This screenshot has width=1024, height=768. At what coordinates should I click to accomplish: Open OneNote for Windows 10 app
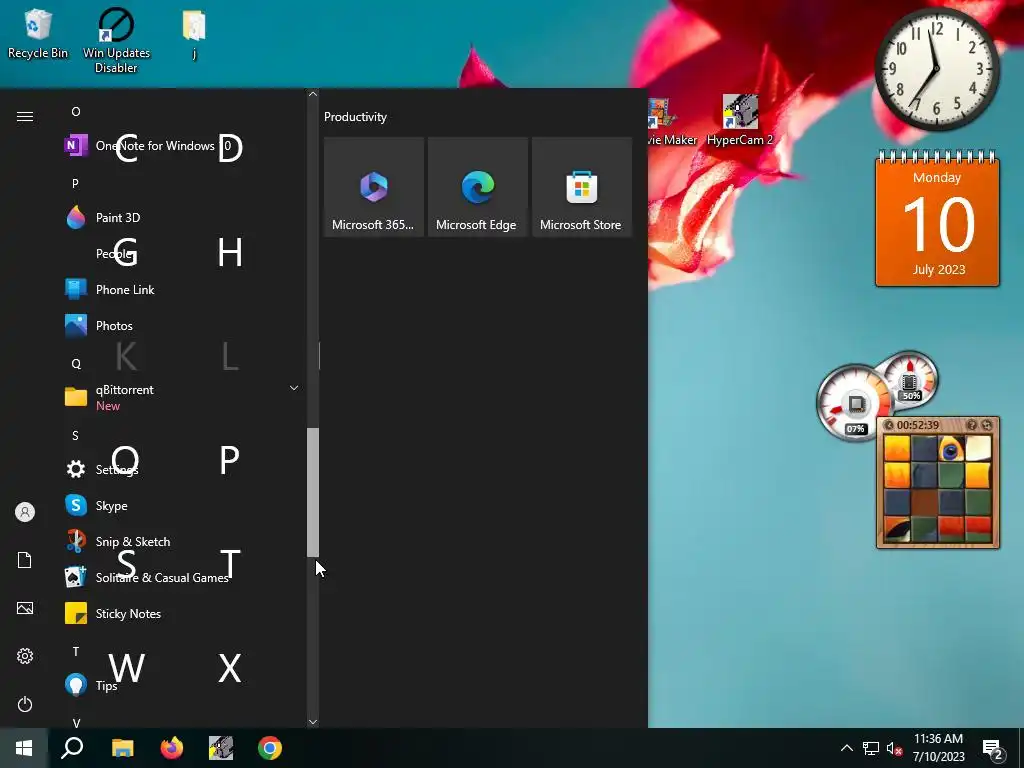click(182, 146)
